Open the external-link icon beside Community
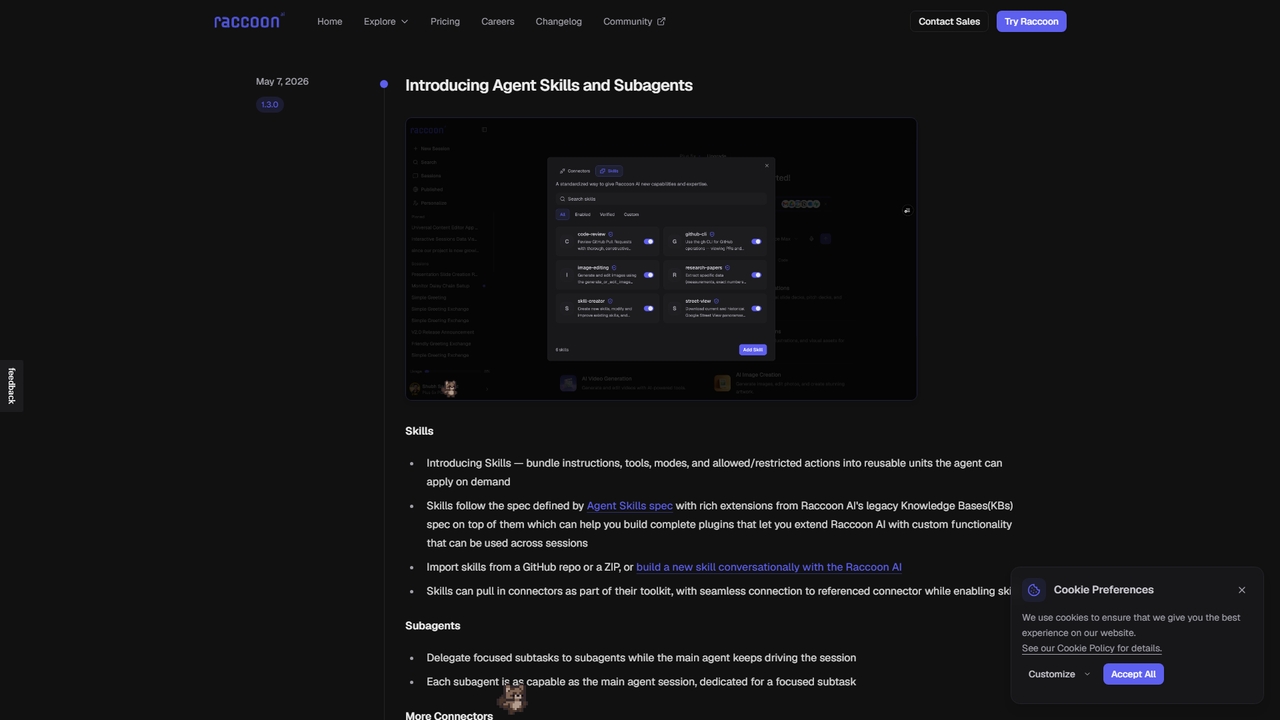This screenshot has height=720, width=1280. click(661, 21)
